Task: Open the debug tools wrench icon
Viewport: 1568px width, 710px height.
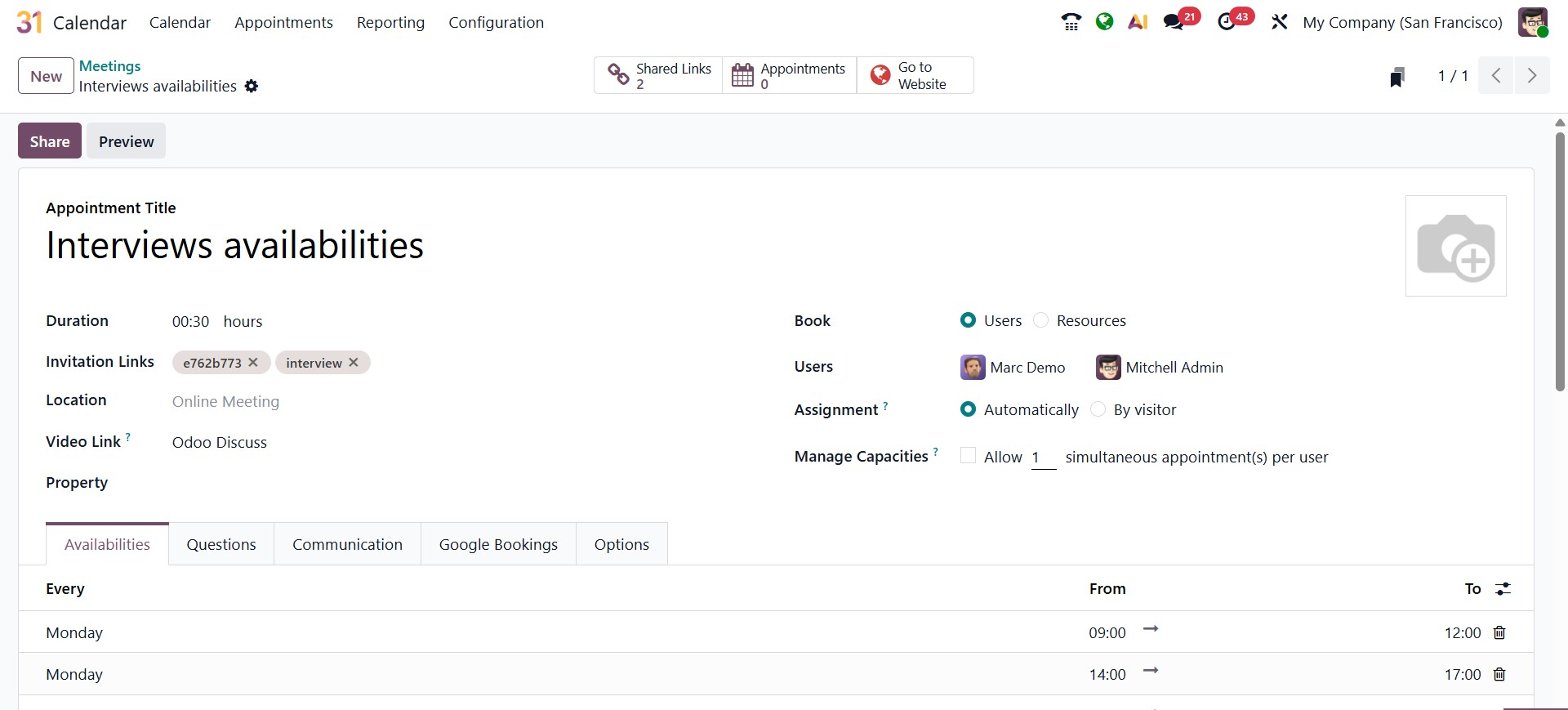Action: coord(1279,22)
